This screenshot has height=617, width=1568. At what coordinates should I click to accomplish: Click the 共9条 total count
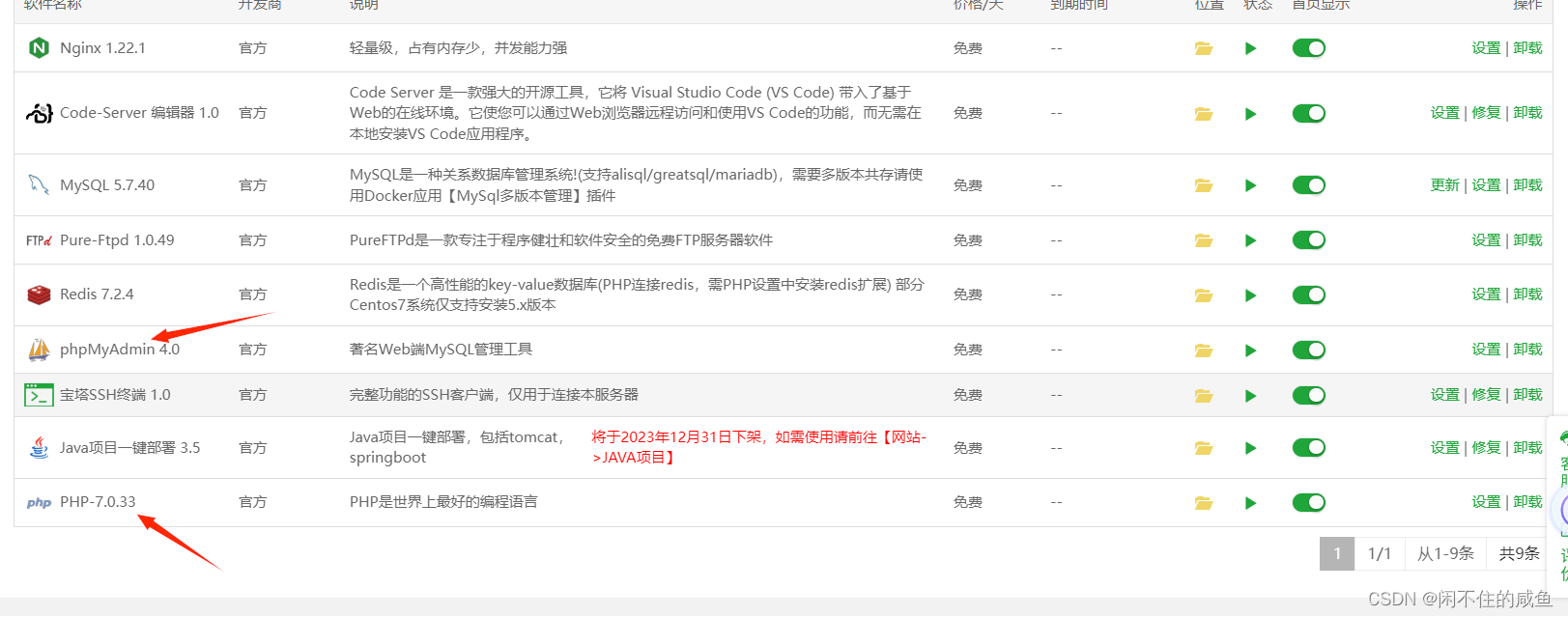pos(1519,554)
